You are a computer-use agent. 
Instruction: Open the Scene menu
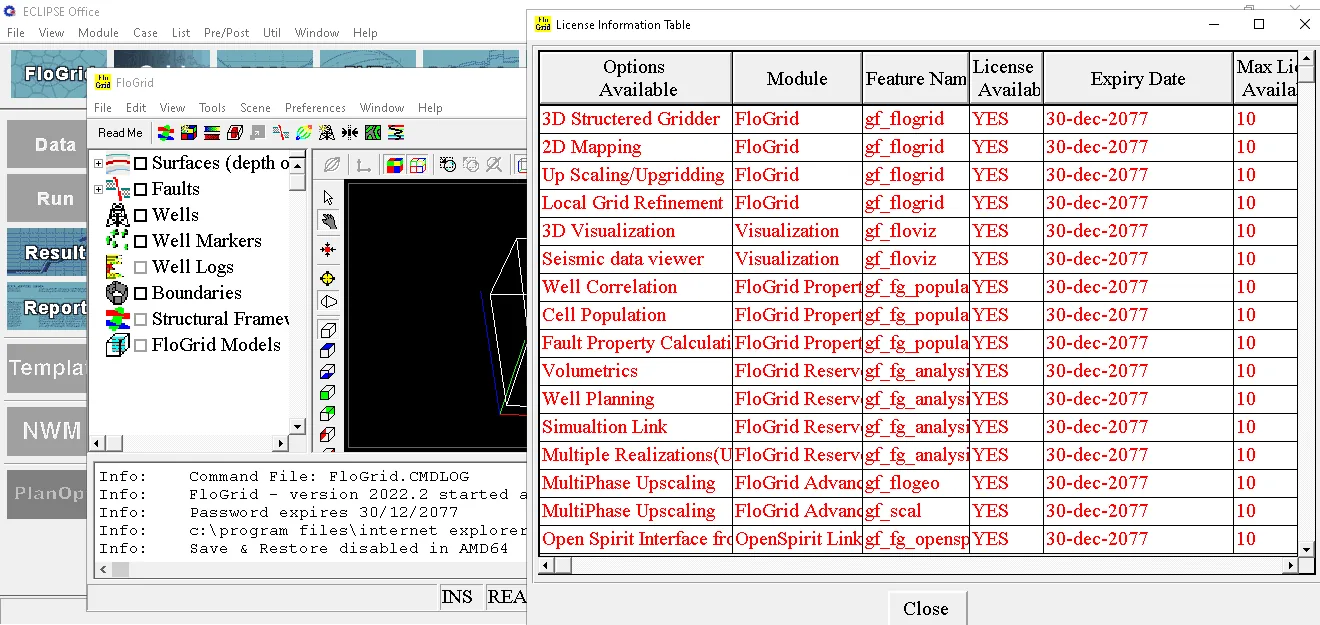click(255, 108)
